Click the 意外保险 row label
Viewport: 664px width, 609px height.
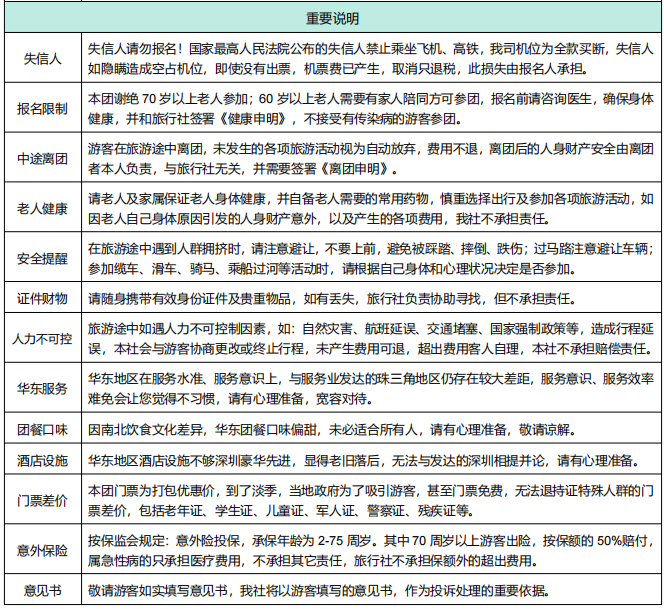point(42,550)
